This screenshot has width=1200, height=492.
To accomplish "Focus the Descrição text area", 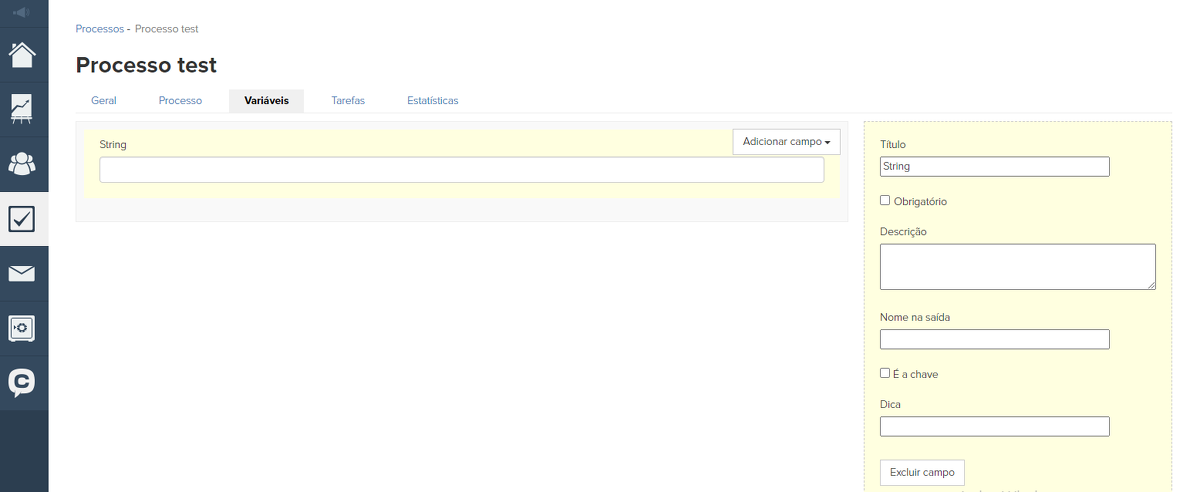I will click(x=1017, y=267).
